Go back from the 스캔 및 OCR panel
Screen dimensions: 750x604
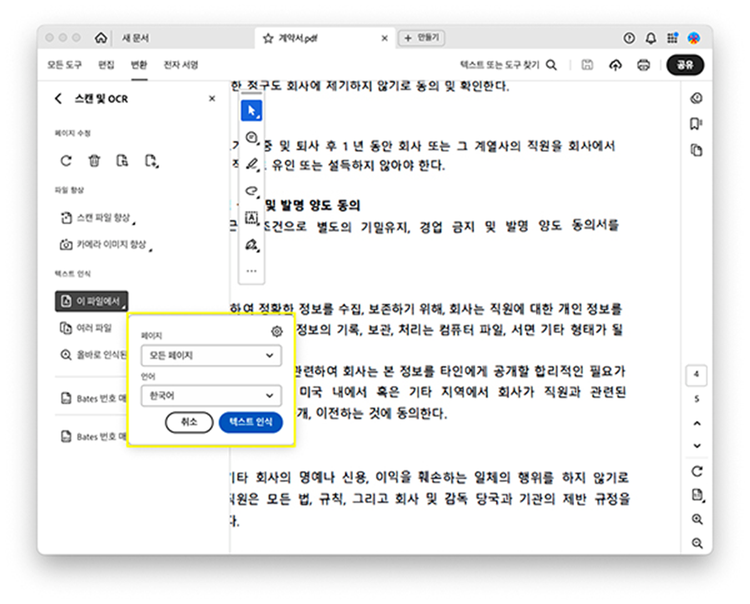pyautogui.click(x=58, y=99)
